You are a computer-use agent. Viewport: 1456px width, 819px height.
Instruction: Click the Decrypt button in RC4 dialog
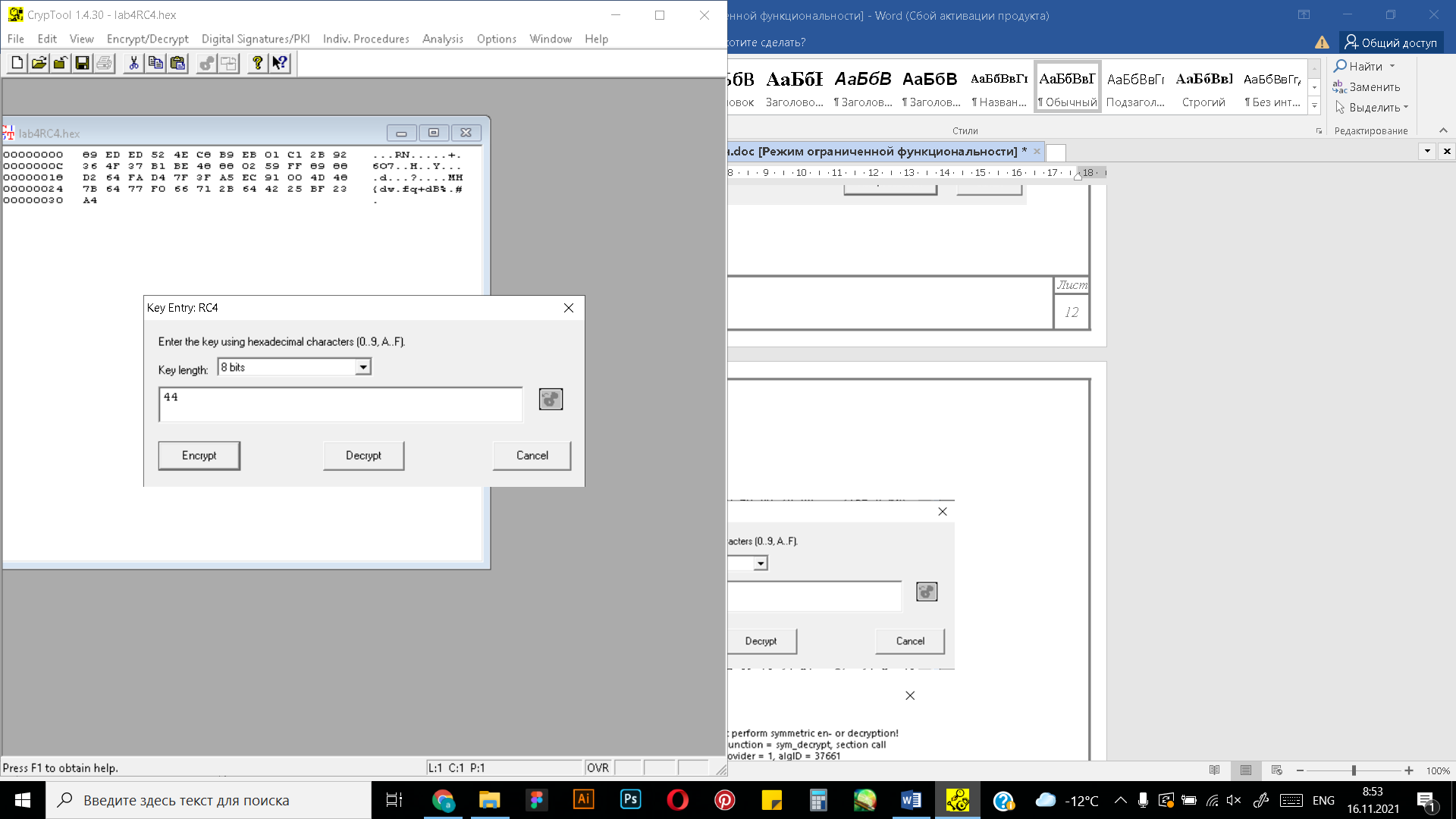[x=363, y=456]
